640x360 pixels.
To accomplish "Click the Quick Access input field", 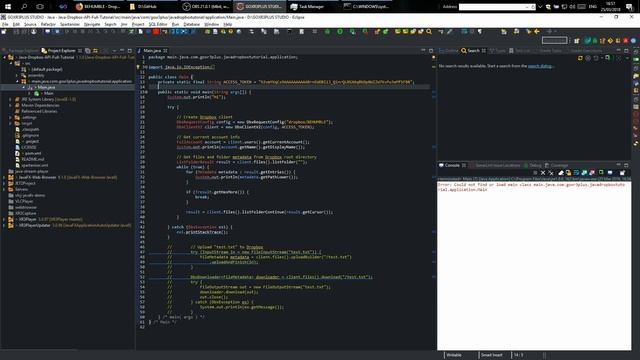I will [554, 40].
